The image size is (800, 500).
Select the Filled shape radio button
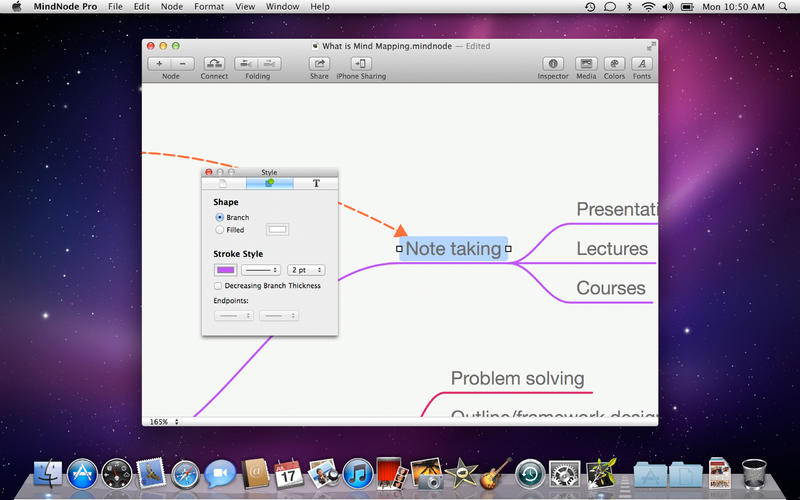220,230
